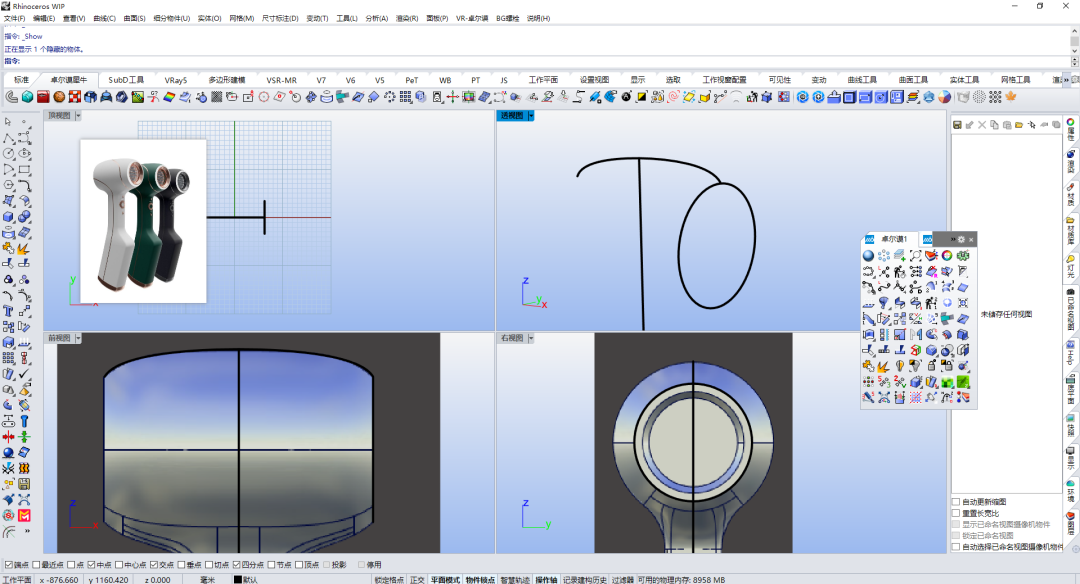Click the stacked colored layers icon in toolbar

[x=913, y=97]
